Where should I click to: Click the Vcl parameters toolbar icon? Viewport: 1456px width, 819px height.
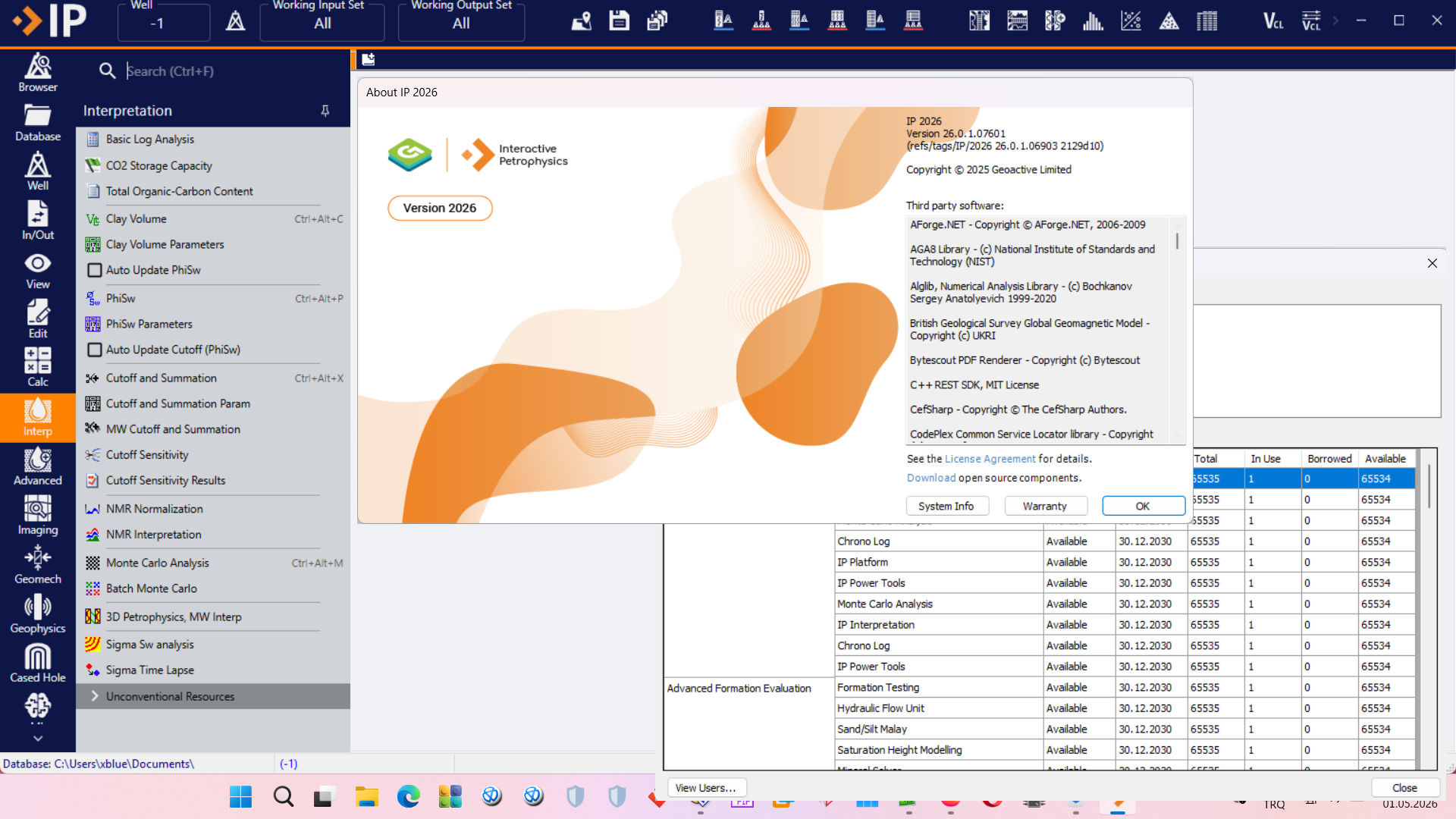click(x=1311, y=20)
